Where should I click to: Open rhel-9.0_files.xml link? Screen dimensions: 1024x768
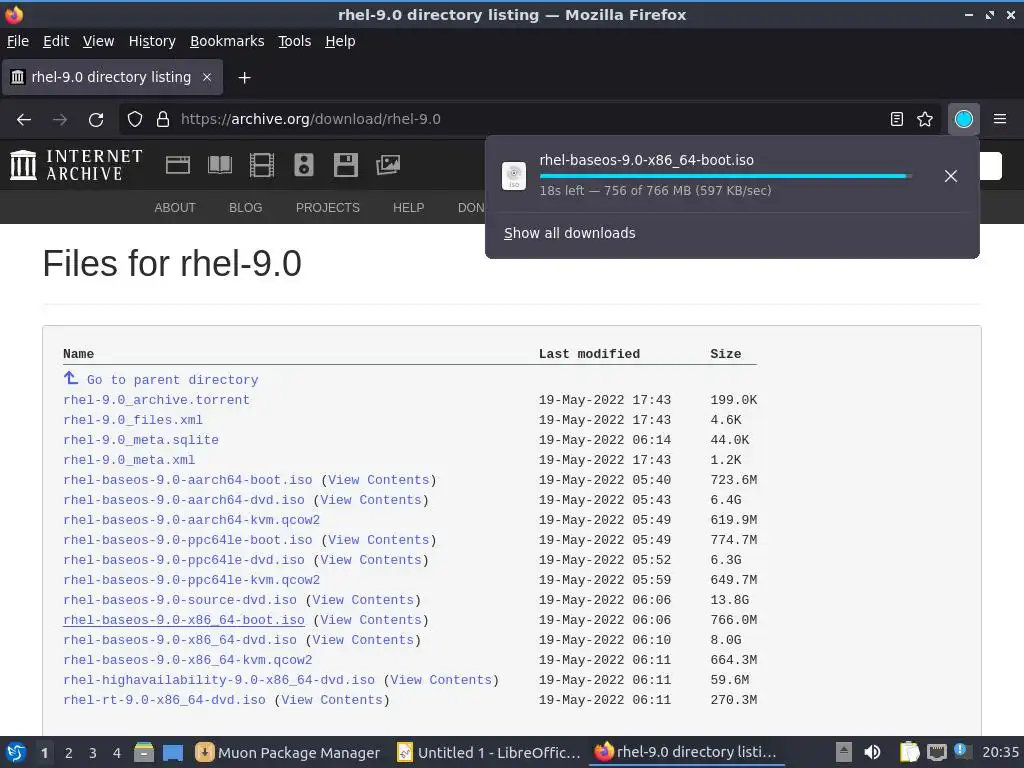pyautogui.click(x=133, y=420)
